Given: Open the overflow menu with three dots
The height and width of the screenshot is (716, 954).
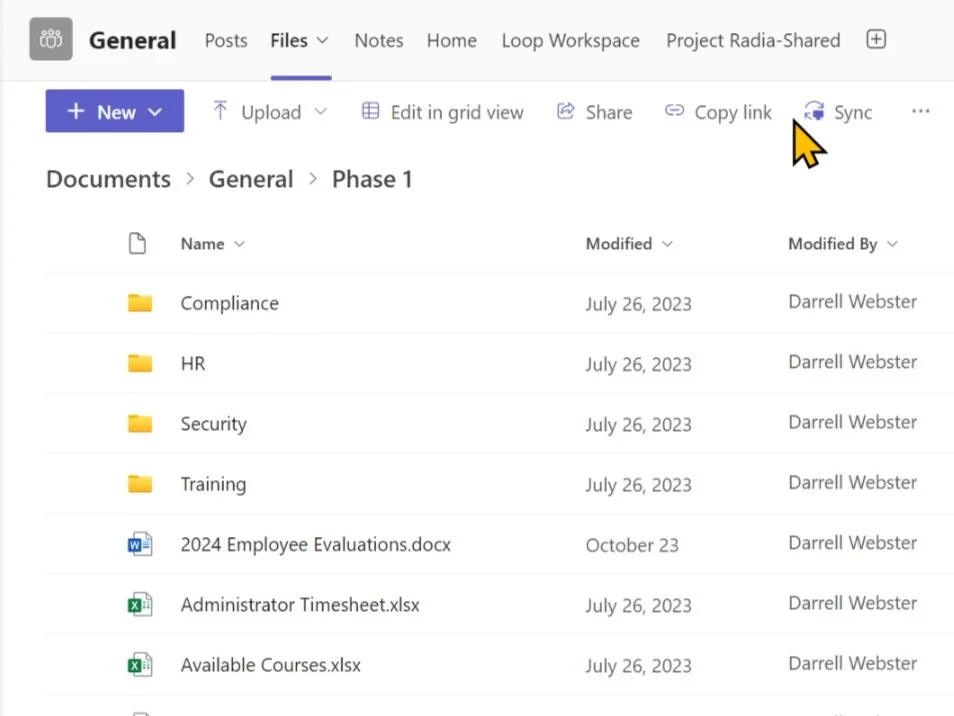Looking at the screenshot, I should click(x=920, y=111).
